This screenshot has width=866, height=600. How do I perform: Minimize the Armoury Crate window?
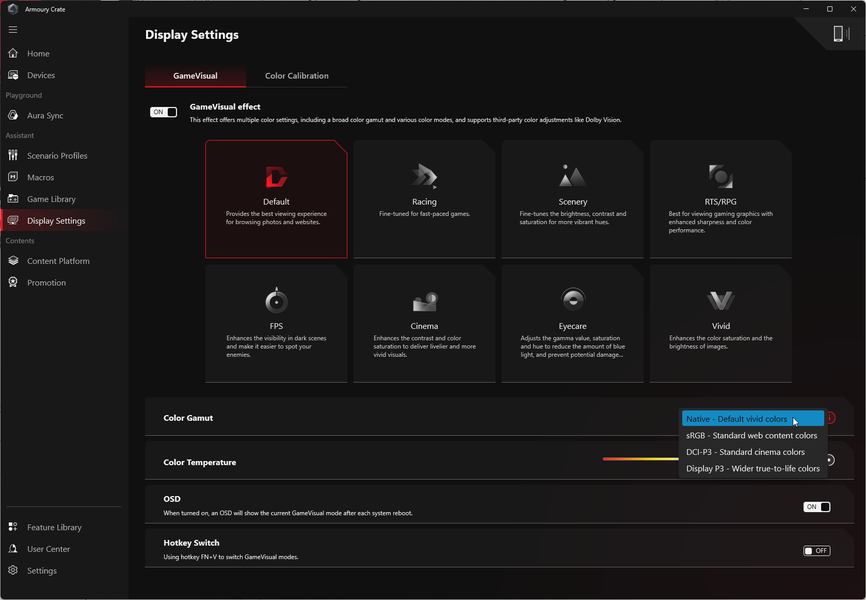tap(806, 9)
